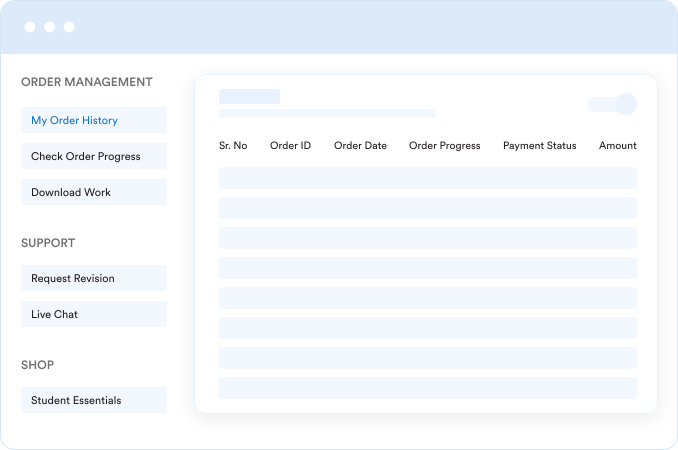Click the rightmost of the three title bar dots

(69, 27)
